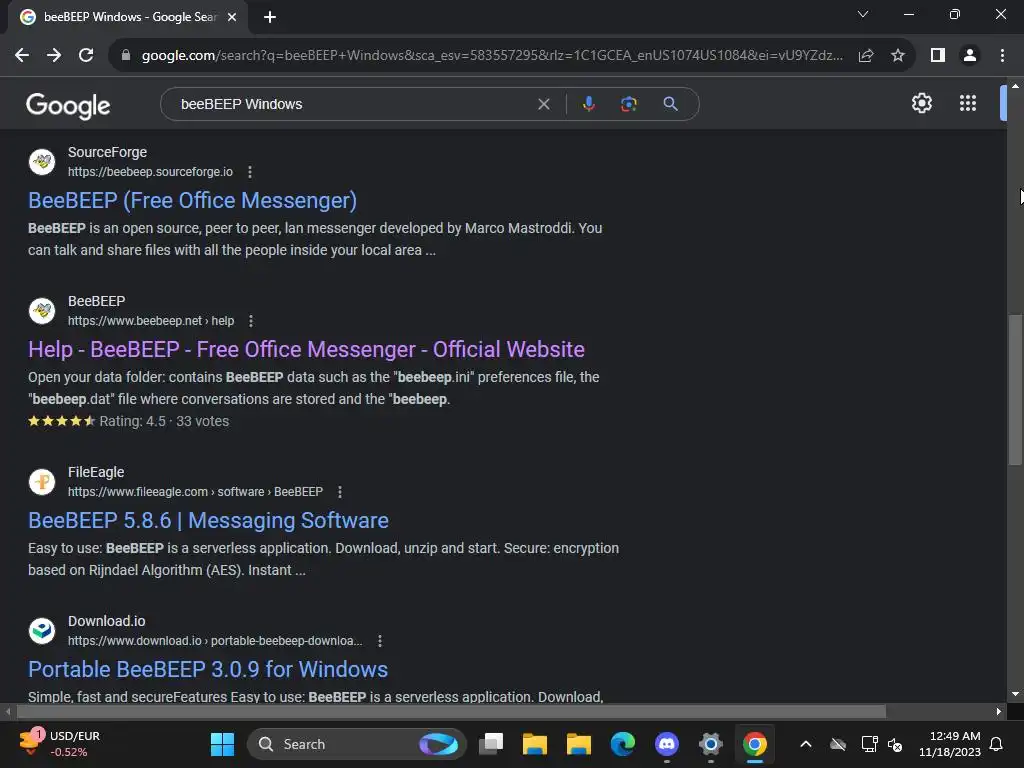Image resolution: width=1024 pixels, height=768 pixels.
Task: Bookmark this page with star icon
Action: pyautogui.click(x=898, y=56)
